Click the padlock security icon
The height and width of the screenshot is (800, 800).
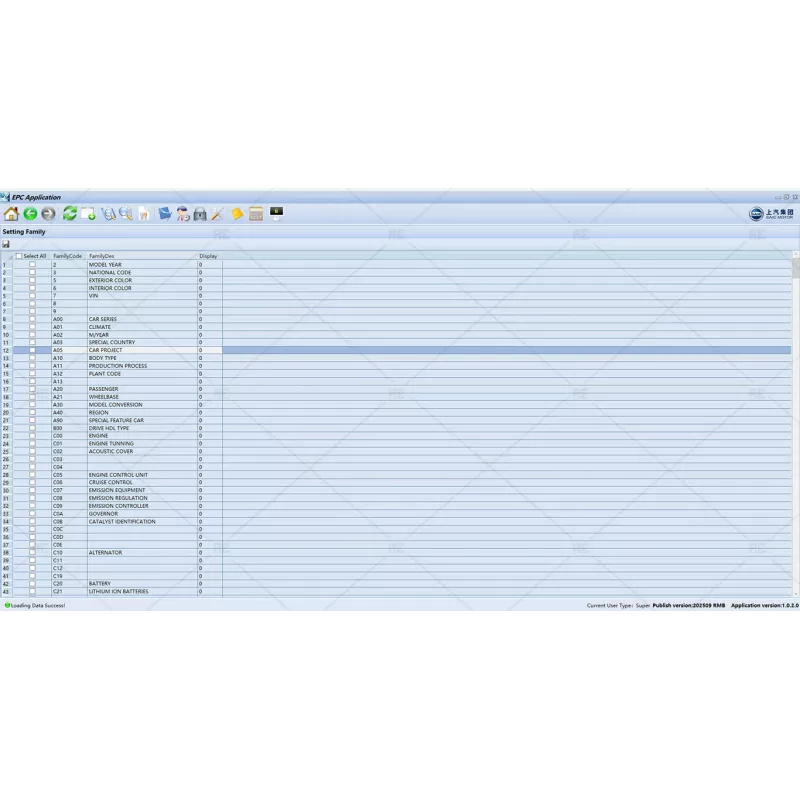coord(201,214)
